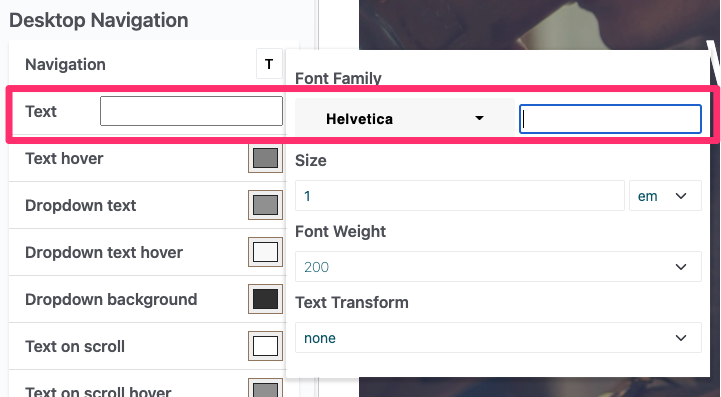Click the Navigation typography T icon

pos(269,64)
